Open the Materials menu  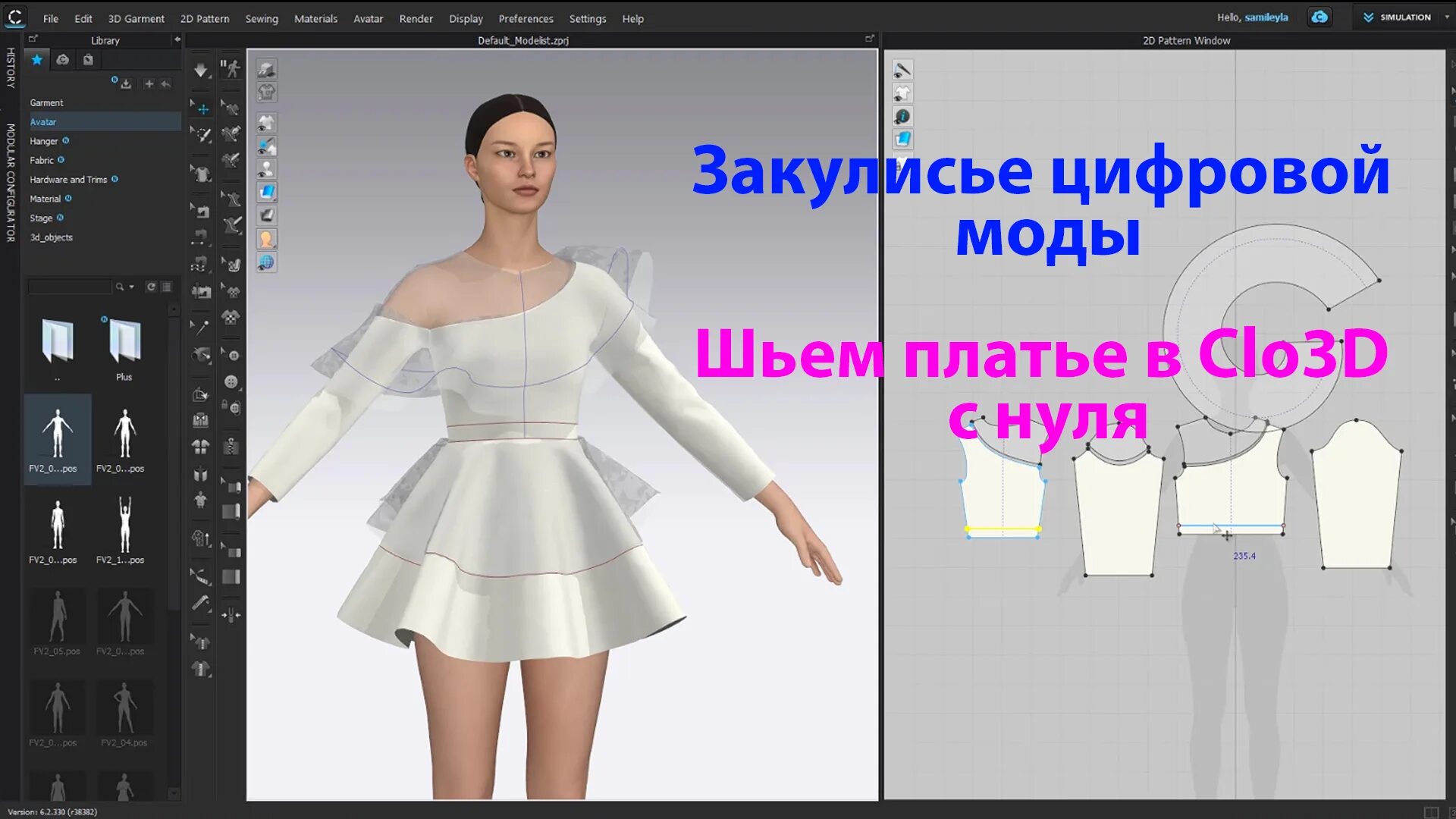point(315,18)
